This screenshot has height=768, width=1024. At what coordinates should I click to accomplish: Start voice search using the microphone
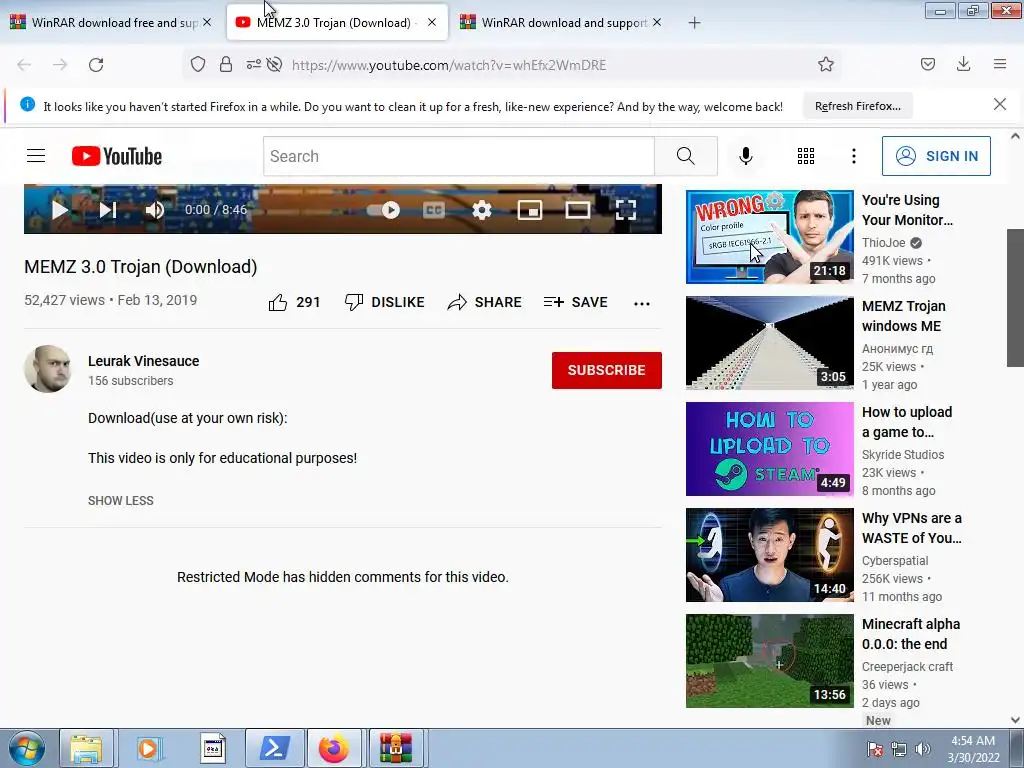pos(746,156)
